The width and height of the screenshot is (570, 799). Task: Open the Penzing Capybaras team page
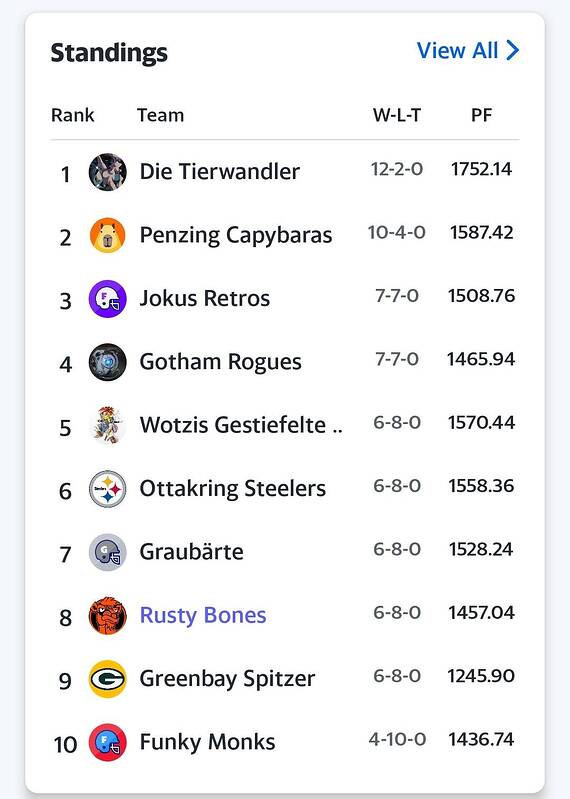tap(236, 235)
